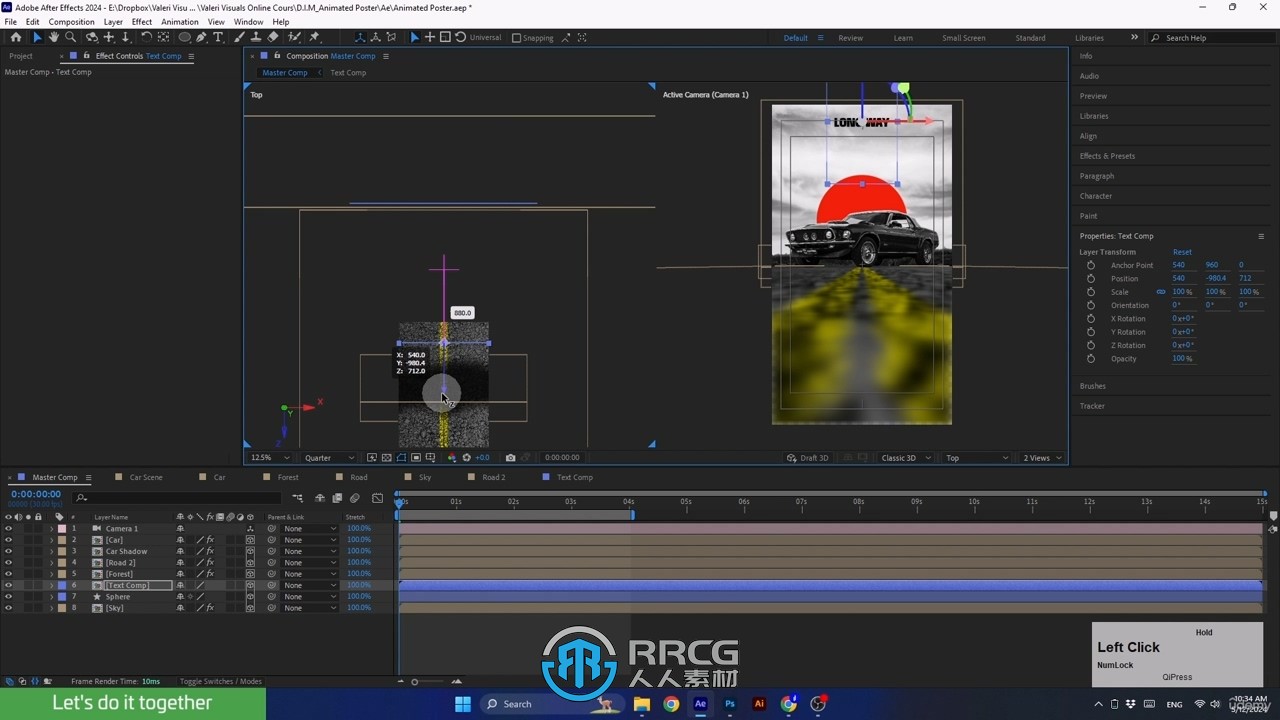Click the Opacity 100% value
This screenshot has width=1280, height=720.
(x=1182, y=358)
